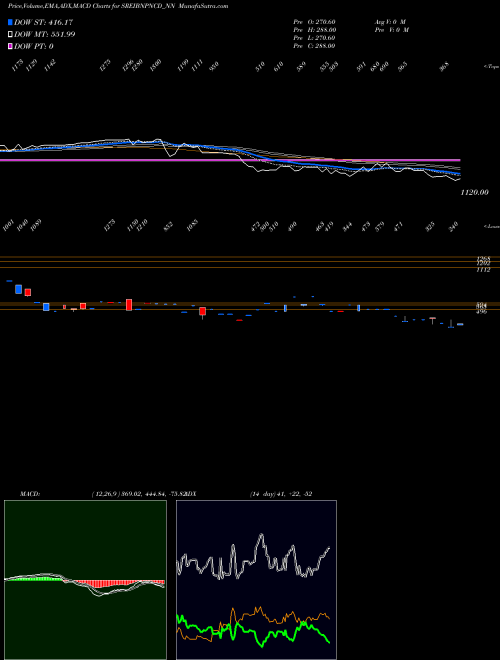Click the magenta DOW PT legend swatch

click(10, 46)
